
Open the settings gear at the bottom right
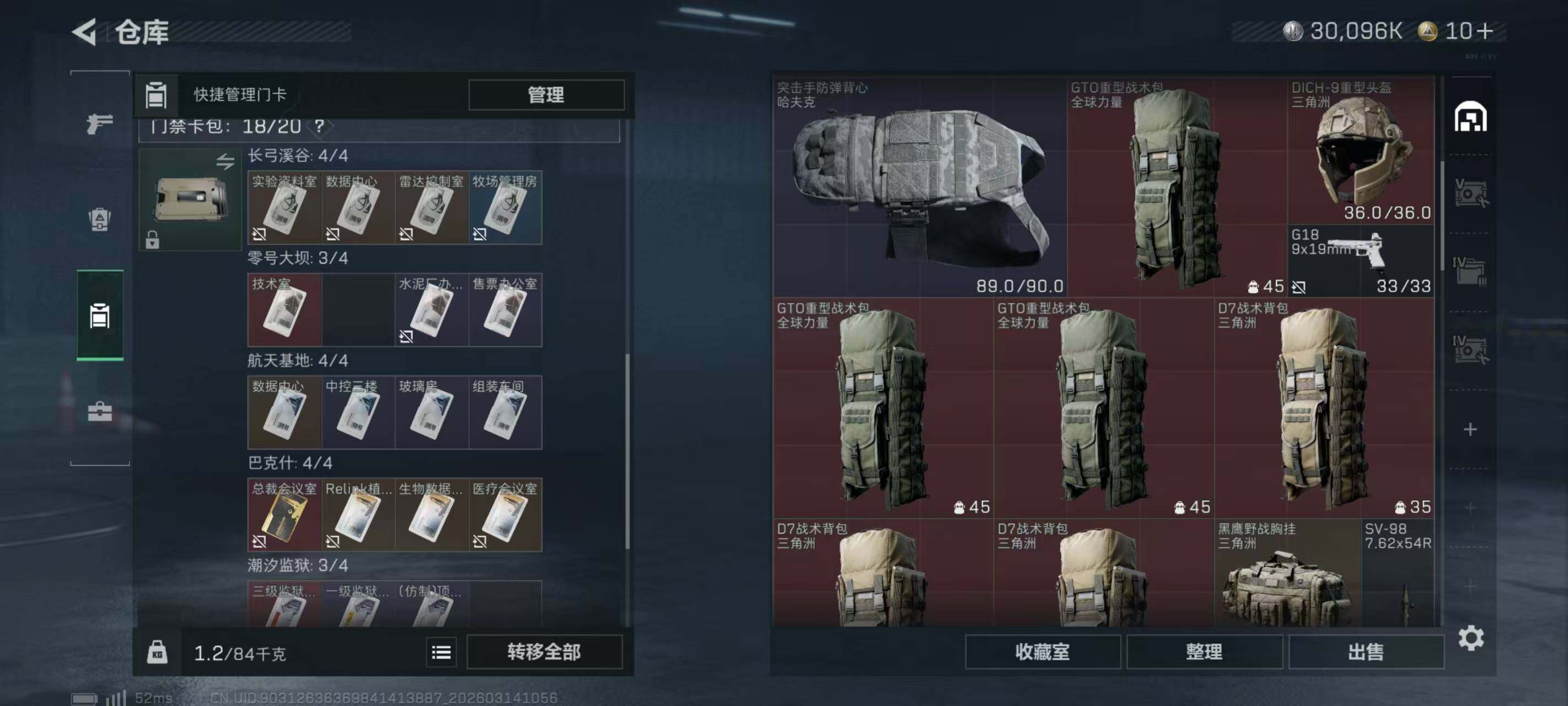[x=1470, y=638]
